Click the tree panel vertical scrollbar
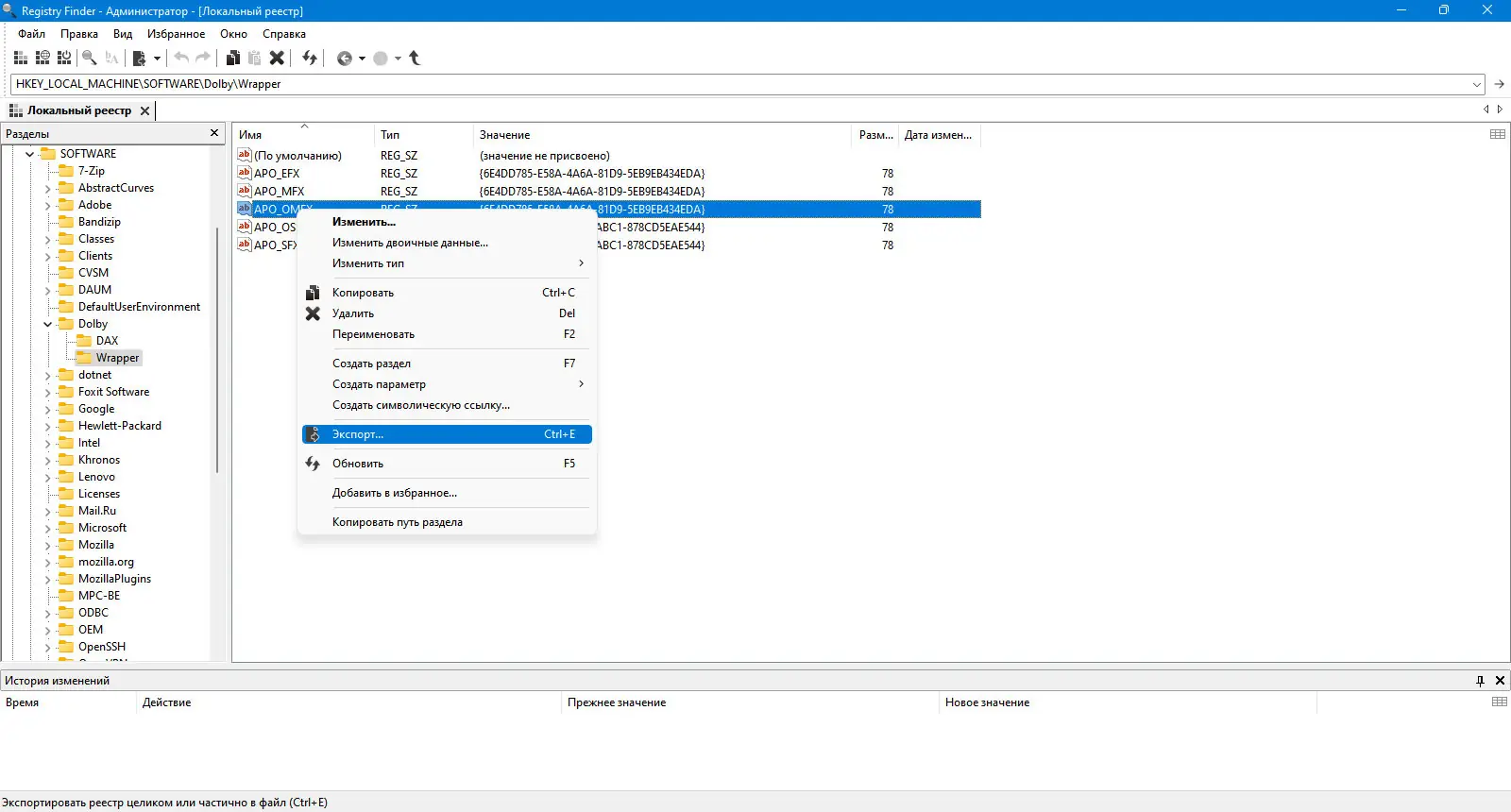The height and width of the screenshot is (812, 1511). coord(217,349)
